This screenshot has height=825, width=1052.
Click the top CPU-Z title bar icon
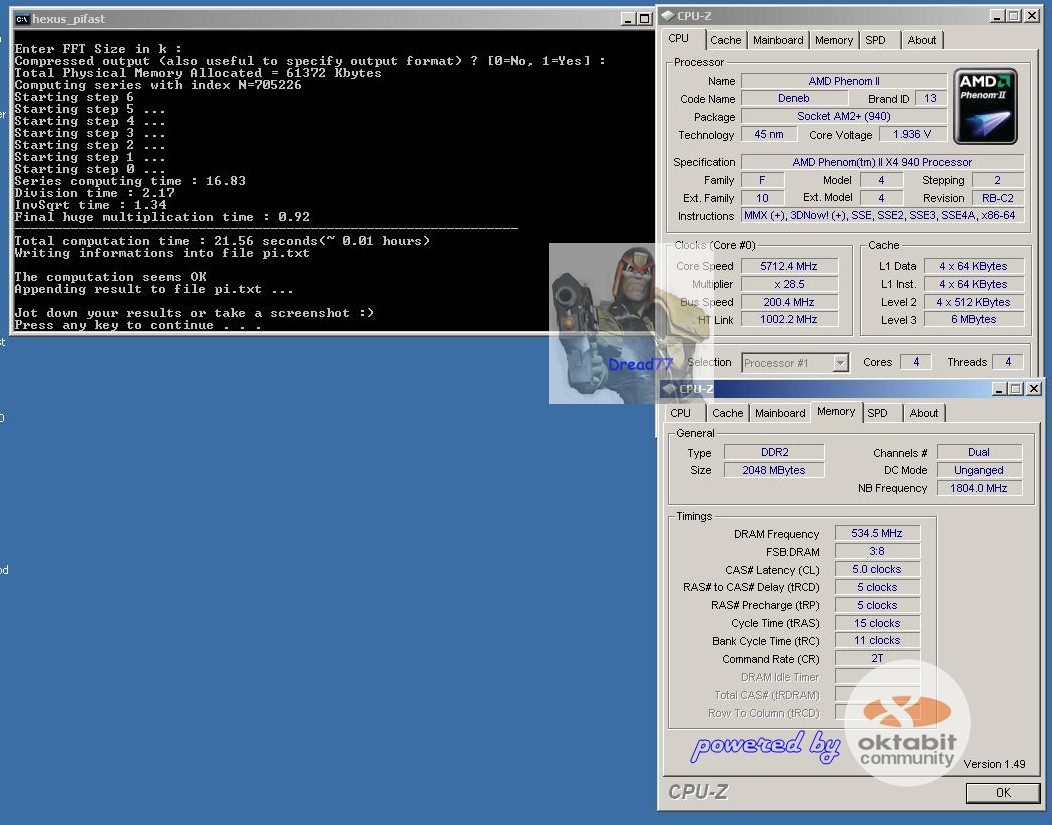pyautogui.click(x=668, y=15)
